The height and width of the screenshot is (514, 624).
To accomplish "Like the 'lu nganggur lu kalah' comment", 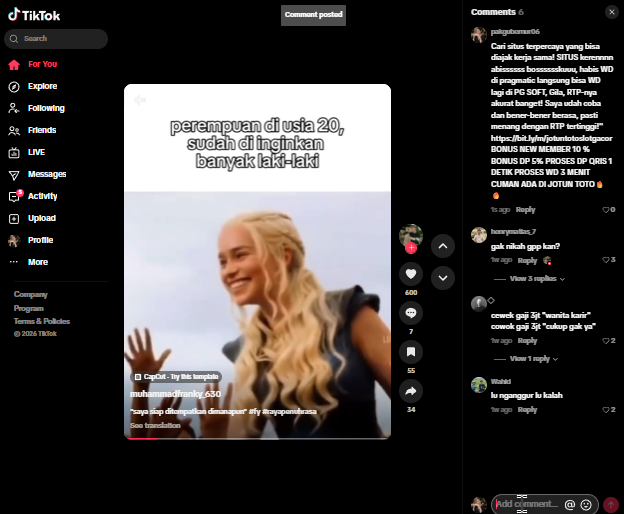I will [x=608, y=409].
